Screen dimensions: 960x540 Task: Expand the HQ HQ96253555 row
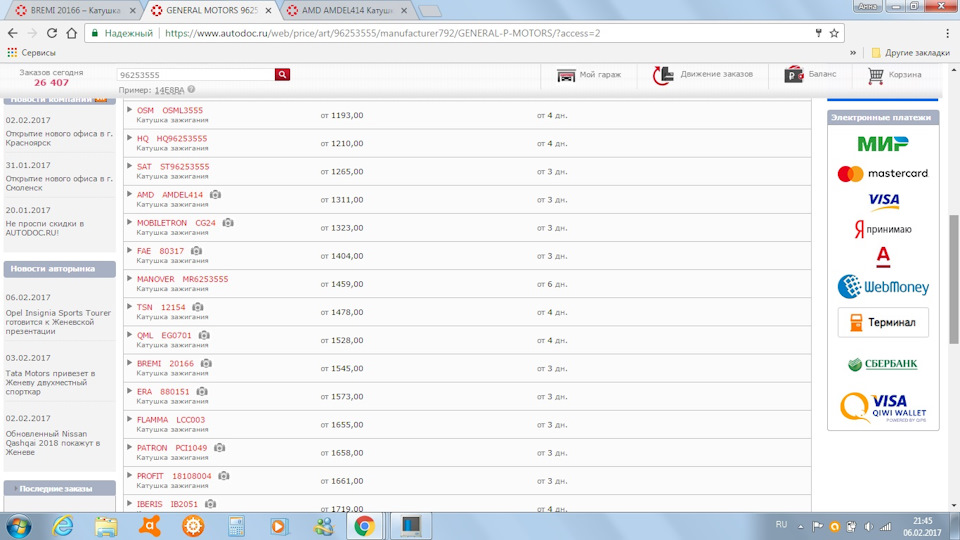(x=129, y=138)
